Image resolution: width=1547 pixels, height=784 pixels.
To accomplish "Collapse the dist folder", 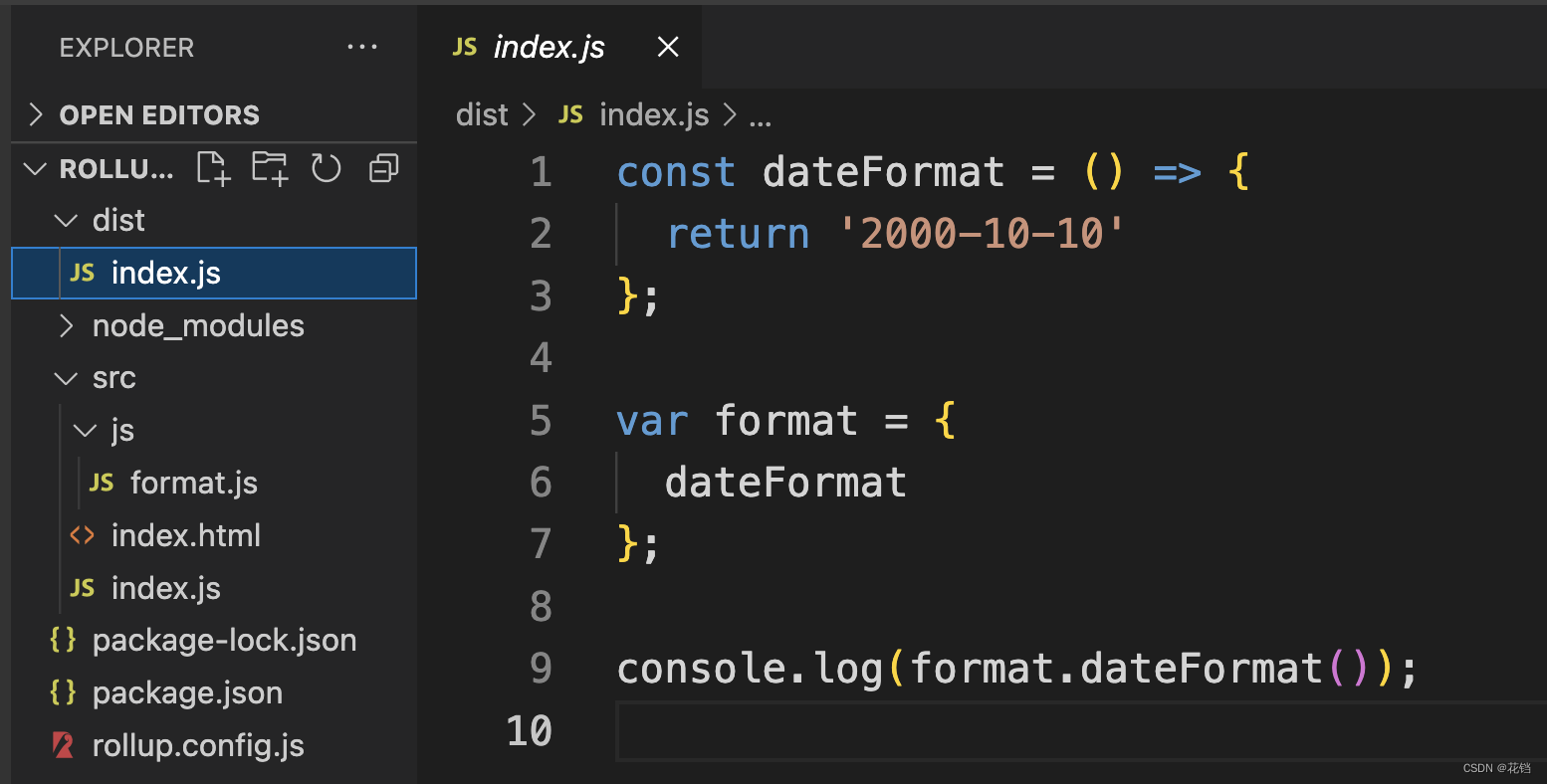I will point(214,220).
